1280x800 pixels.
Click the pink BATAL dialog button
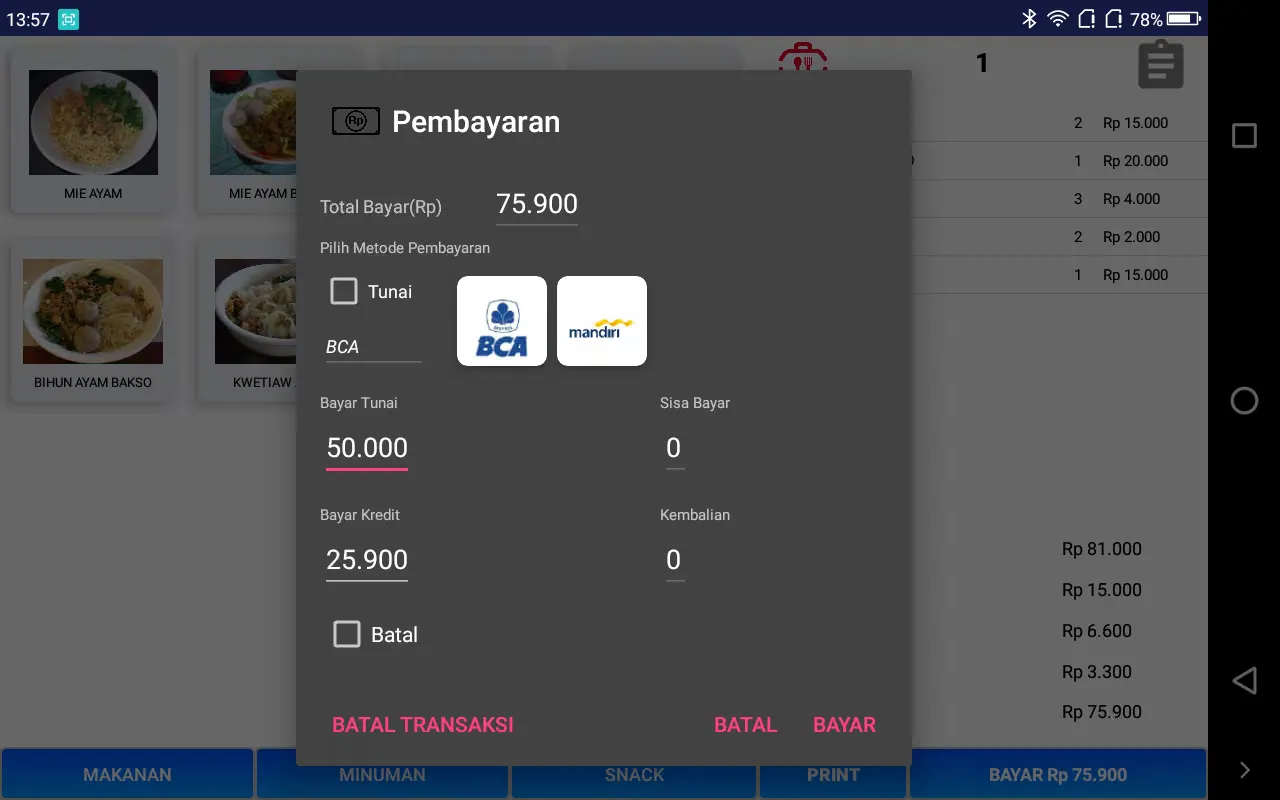click(x=745, y=725)
